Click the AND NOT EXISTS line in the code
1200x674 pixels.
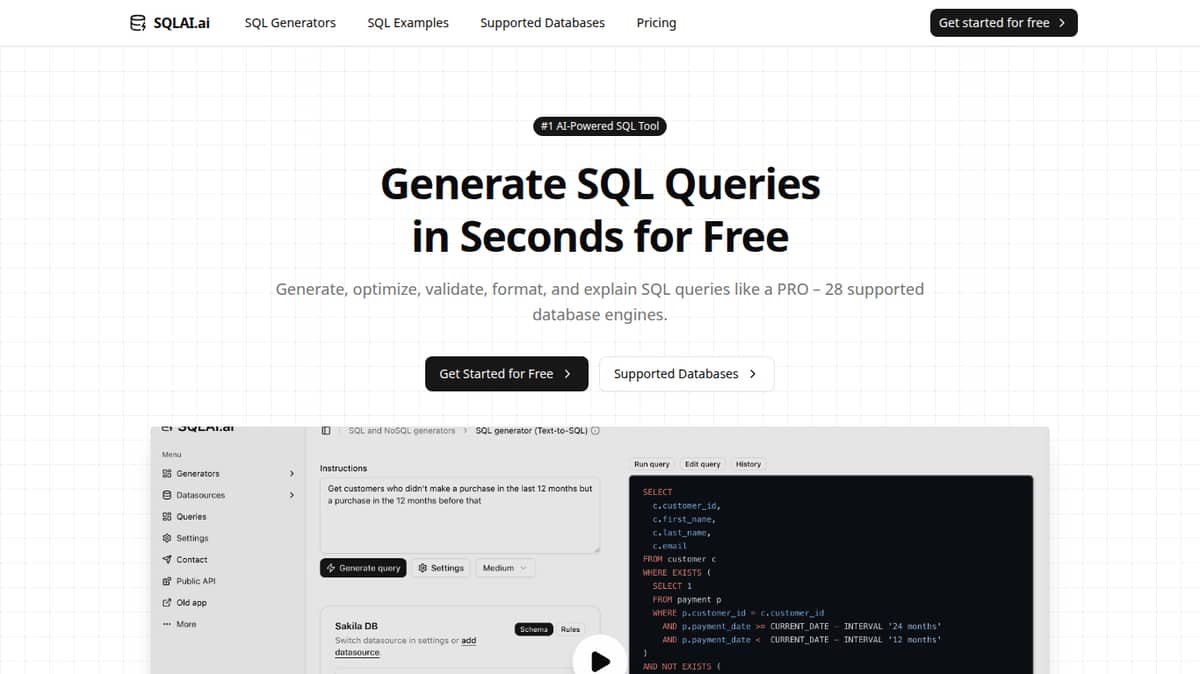pyautogui.click(x=680, y=666)
